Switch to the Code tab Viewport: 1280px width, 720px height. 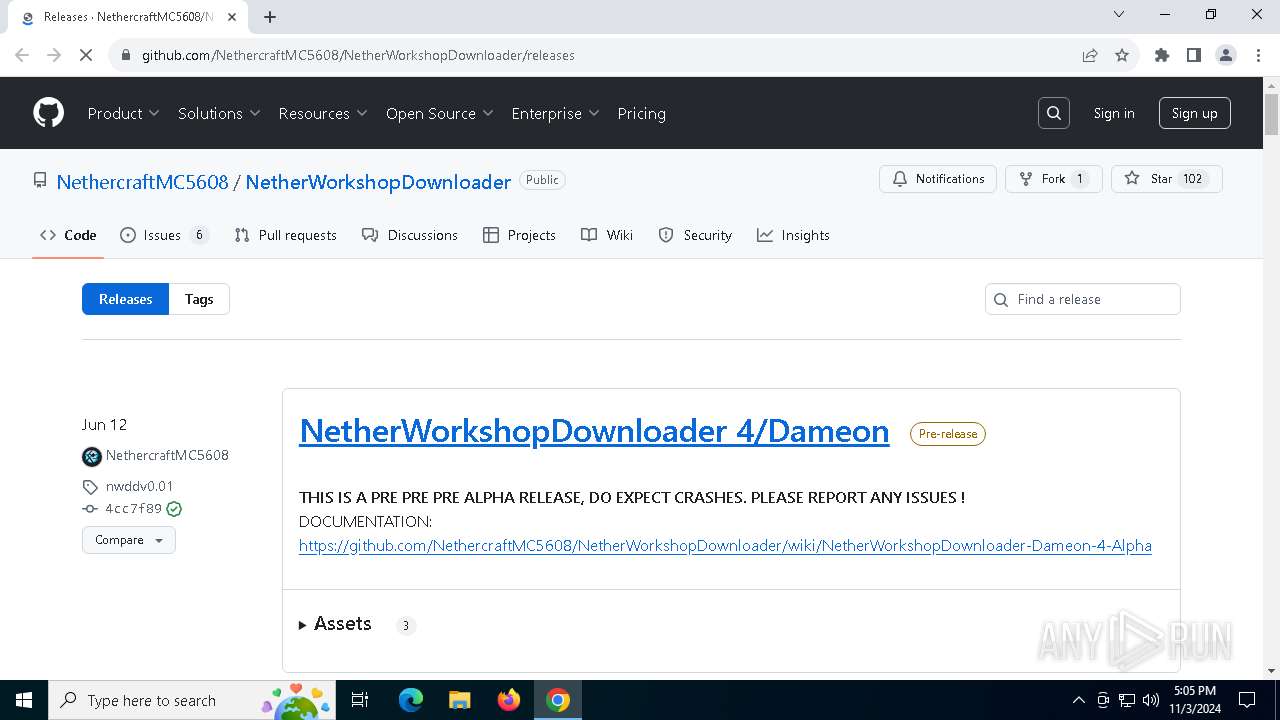coord(68,235)
